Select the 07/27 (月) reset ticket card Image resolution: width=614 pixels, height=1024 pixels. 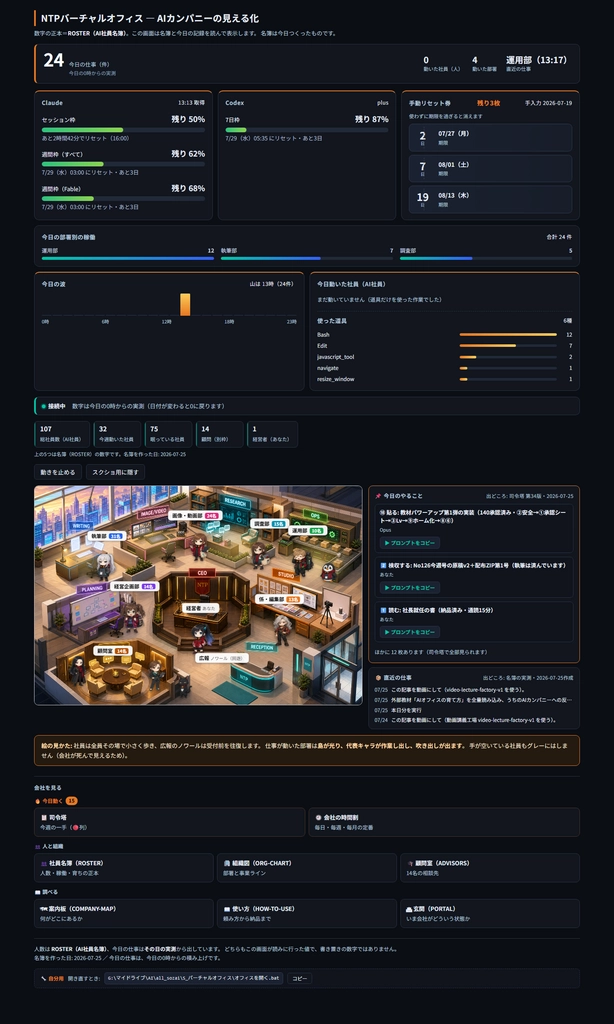pos(491,138)
